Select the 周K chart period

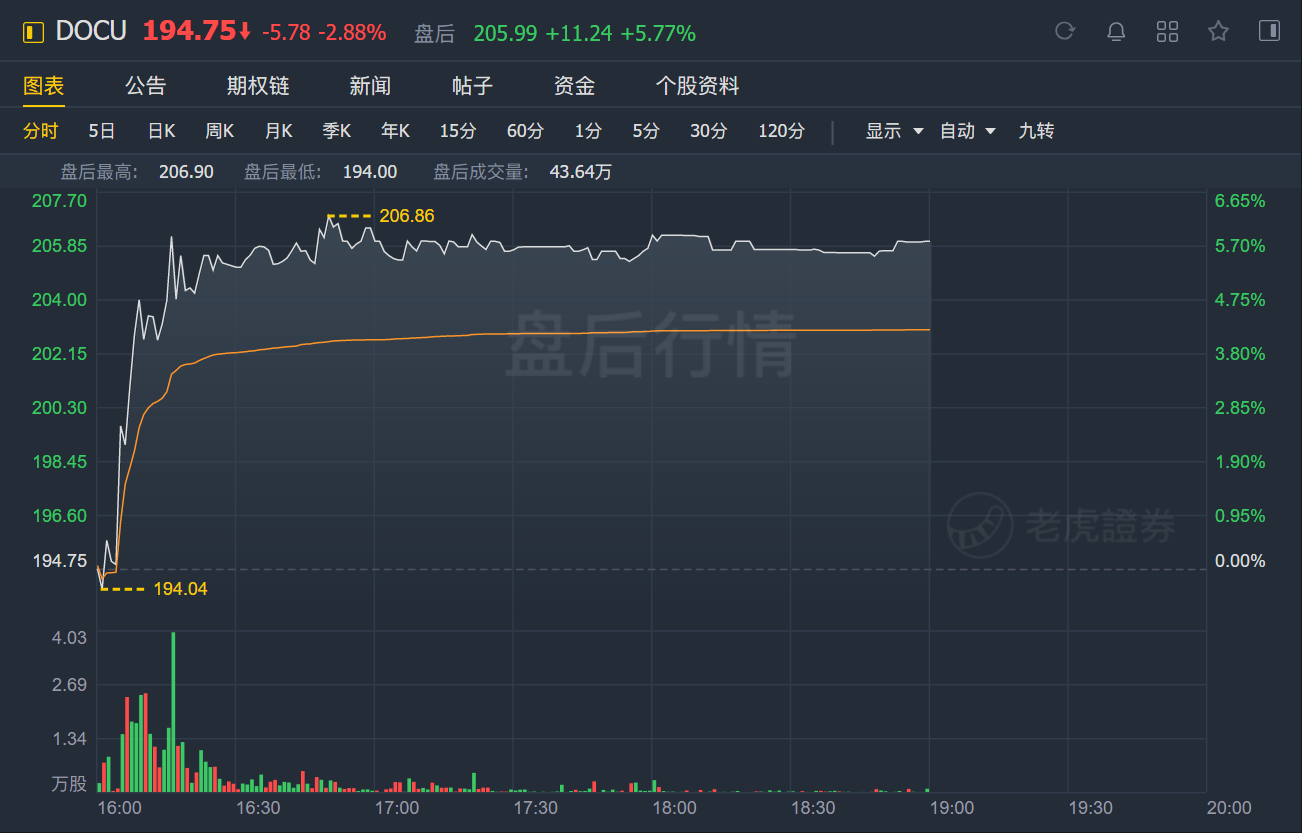coord(219,131)
